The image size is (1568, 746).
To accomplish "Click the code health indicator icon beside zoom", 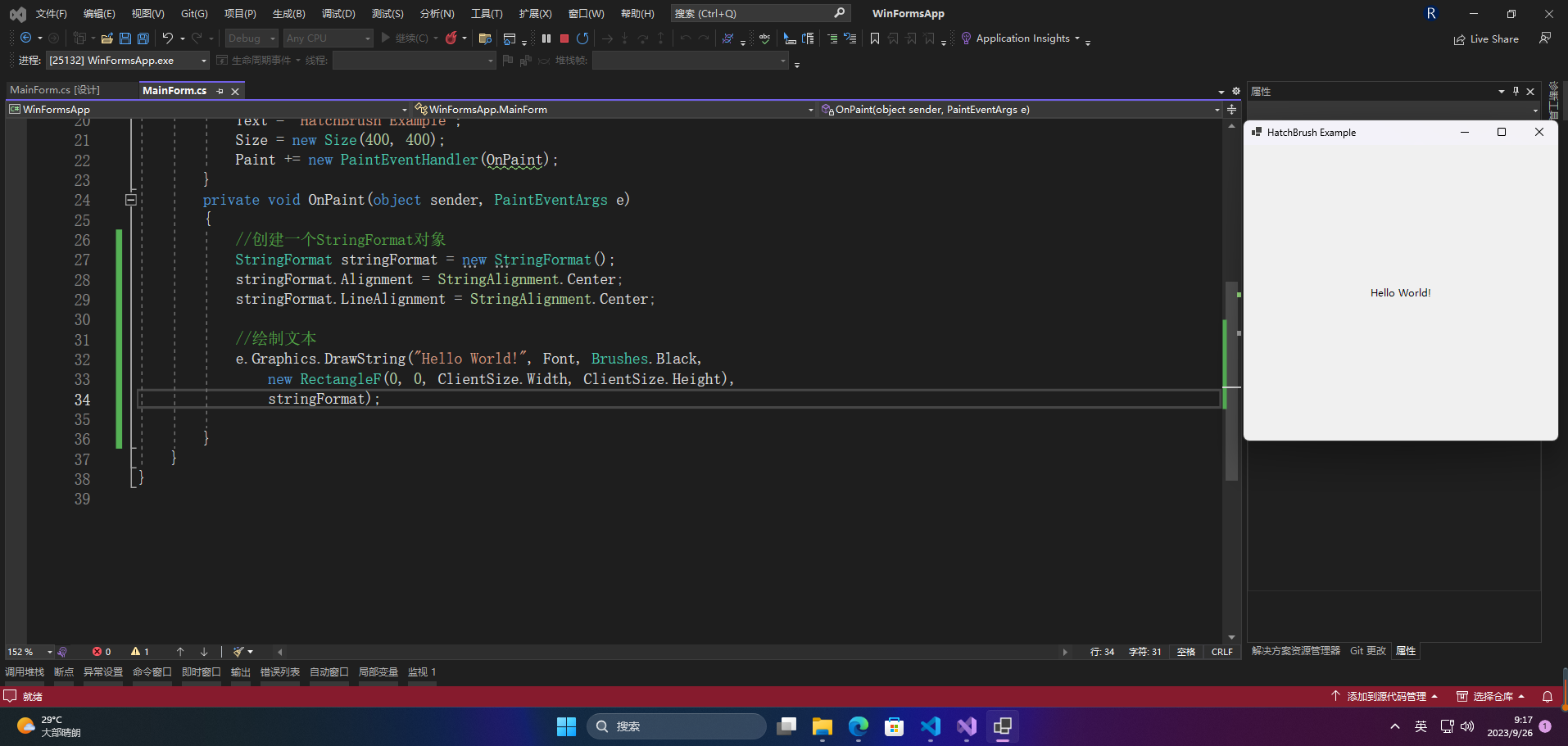I will 63,652.
